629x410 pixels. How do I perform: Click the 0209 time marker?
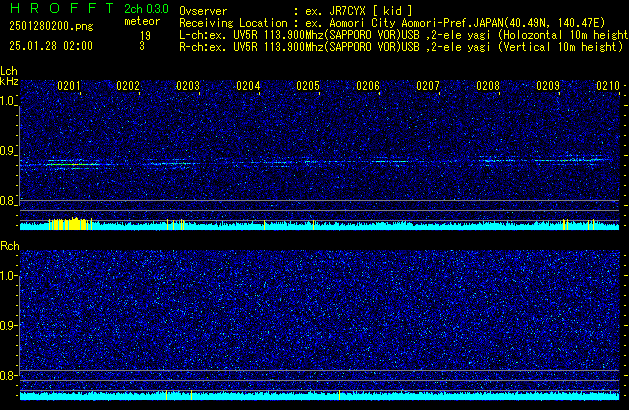[548, 86]
